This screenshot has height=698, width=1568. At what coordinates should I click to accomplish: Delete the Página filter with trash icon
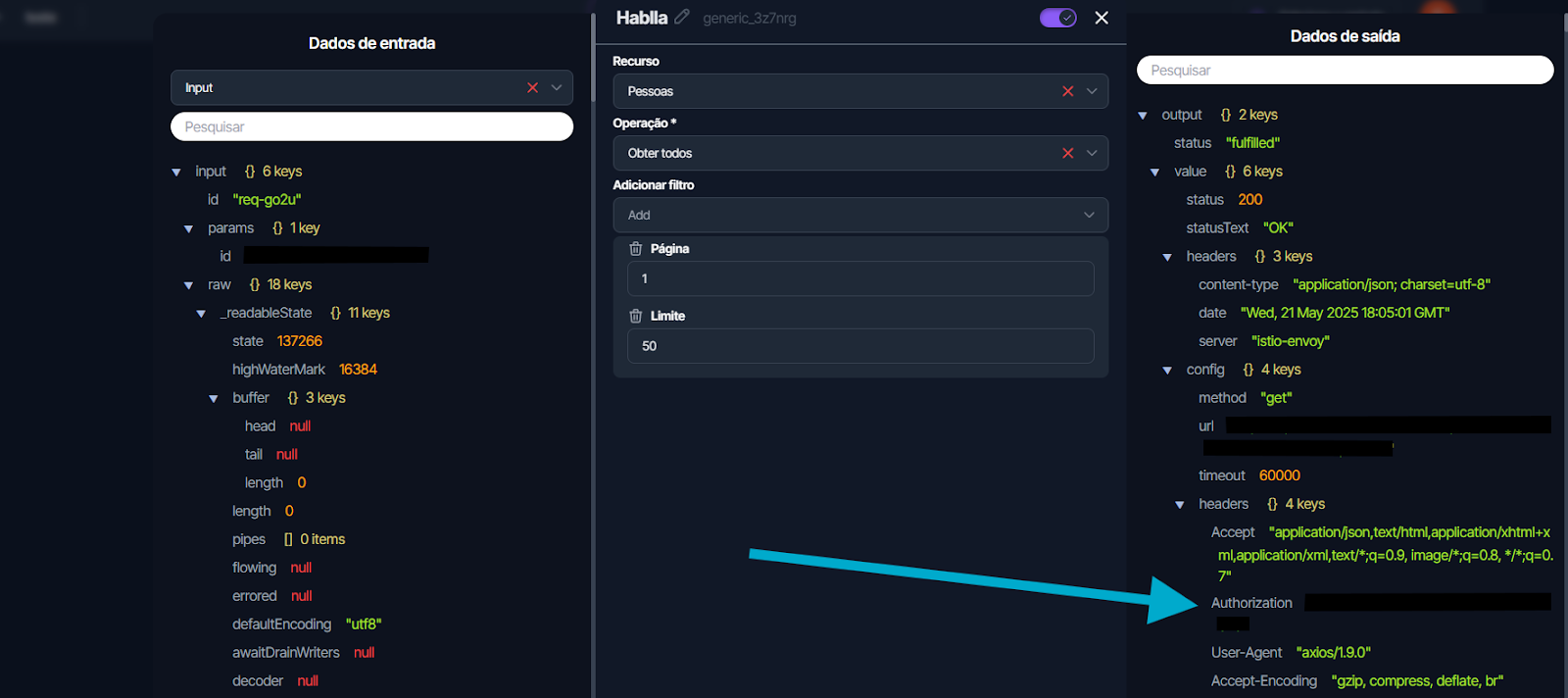(x=635, y=249)
